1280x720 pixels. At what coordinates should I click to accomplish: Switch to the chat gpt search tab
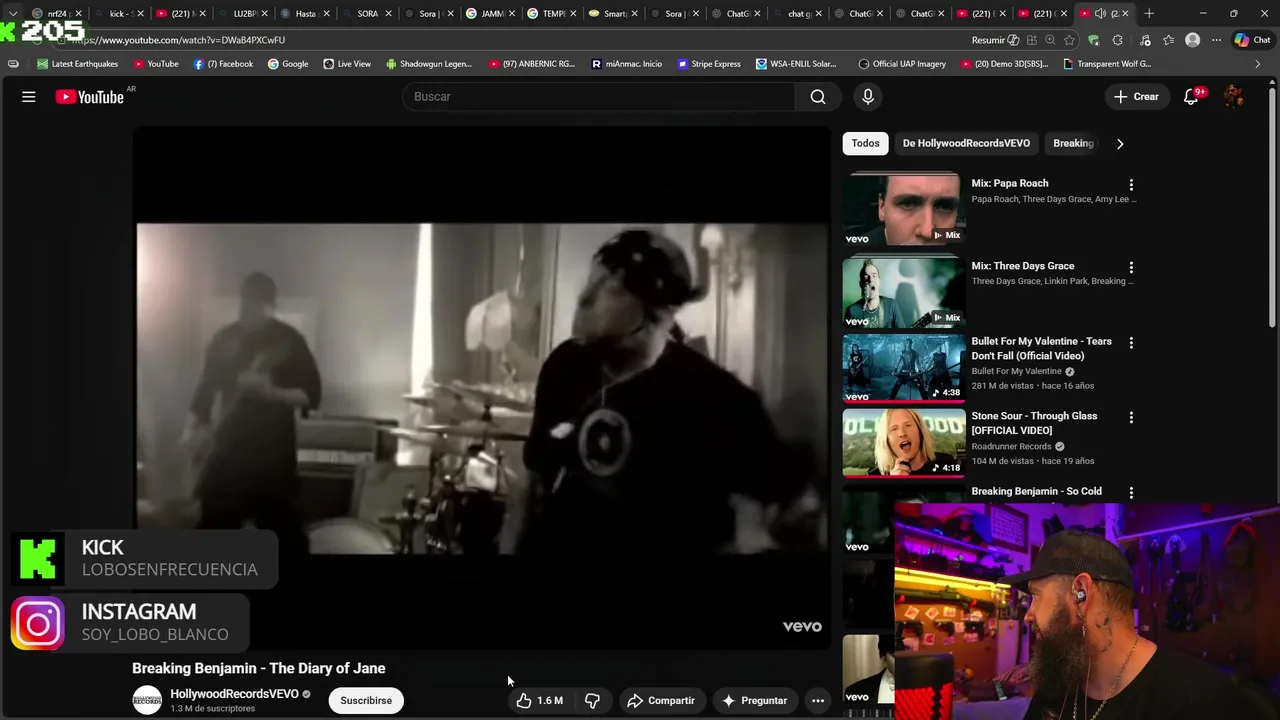click(797, 14)
